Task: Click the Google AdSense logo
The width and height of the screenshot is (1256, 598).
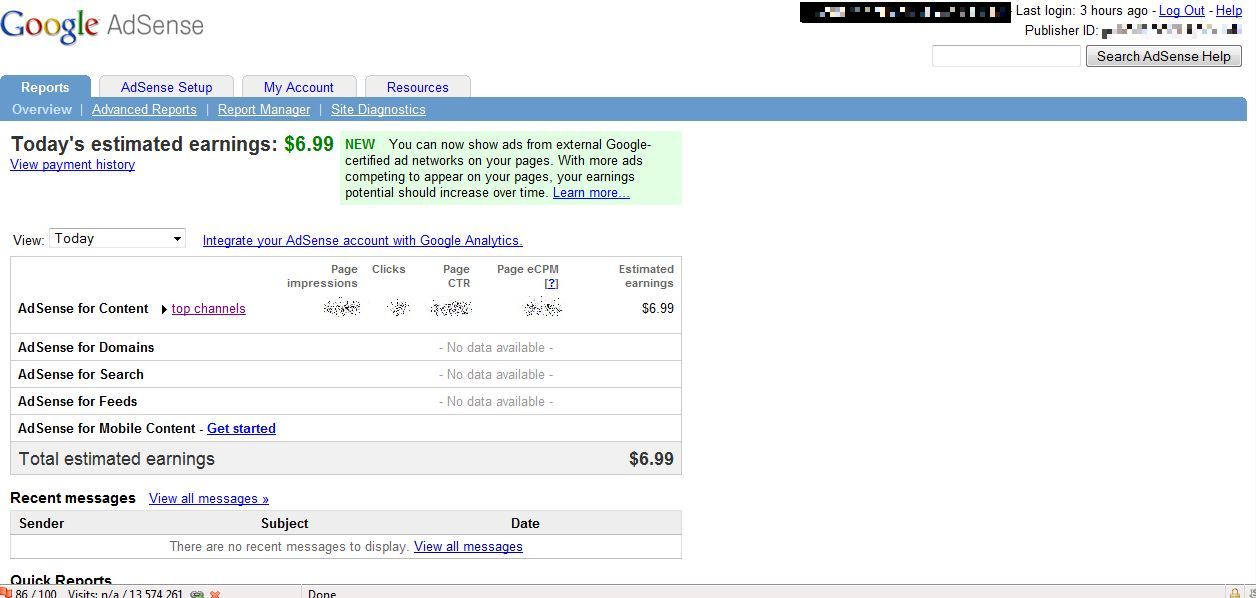Action: [102, 28]
